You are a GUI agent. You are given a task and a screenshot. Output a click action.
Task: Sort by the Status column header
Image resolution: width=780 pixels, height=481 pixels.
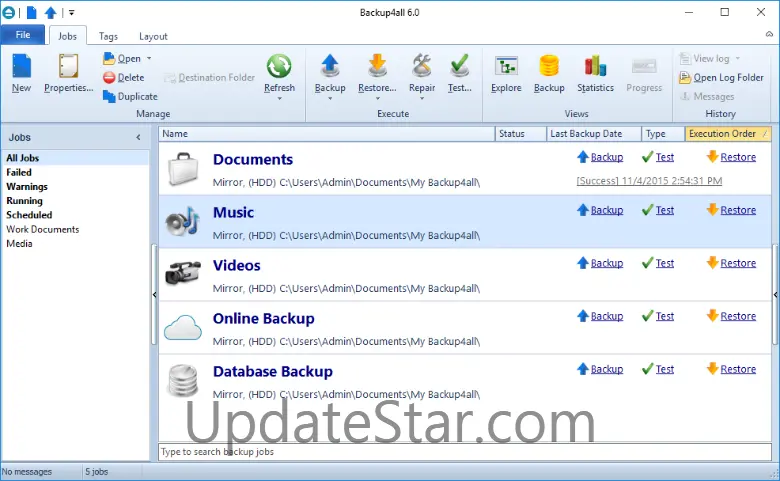(521, 134)
